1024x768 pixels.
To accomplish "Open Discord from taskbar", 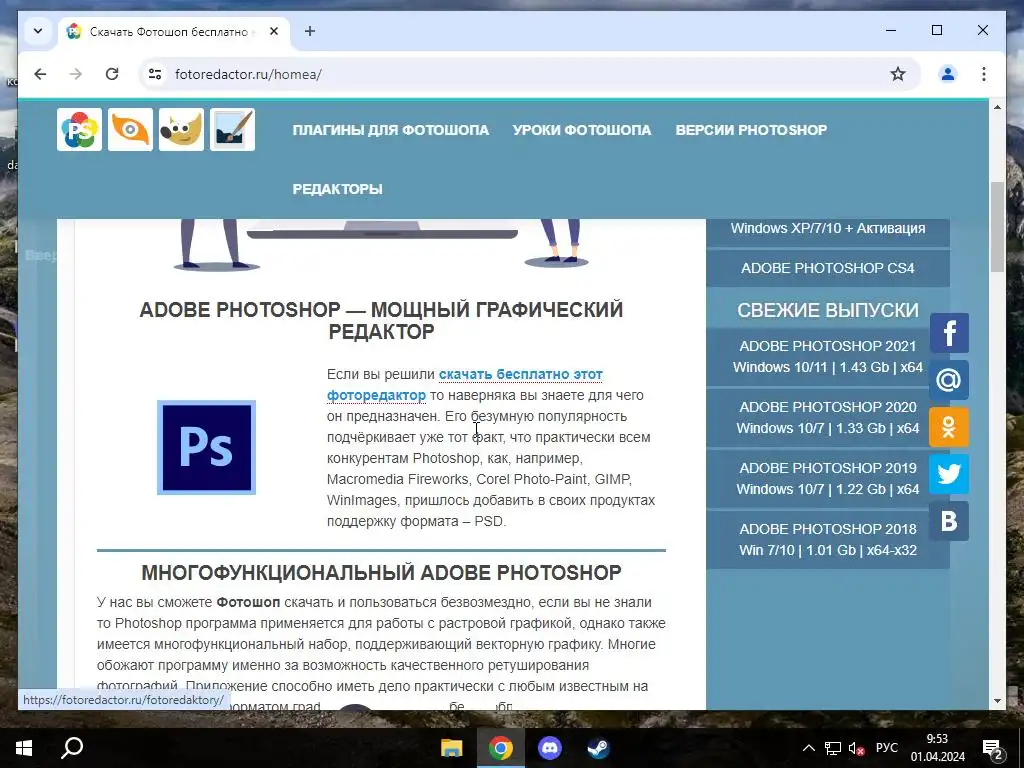I will tap(549, 748).
